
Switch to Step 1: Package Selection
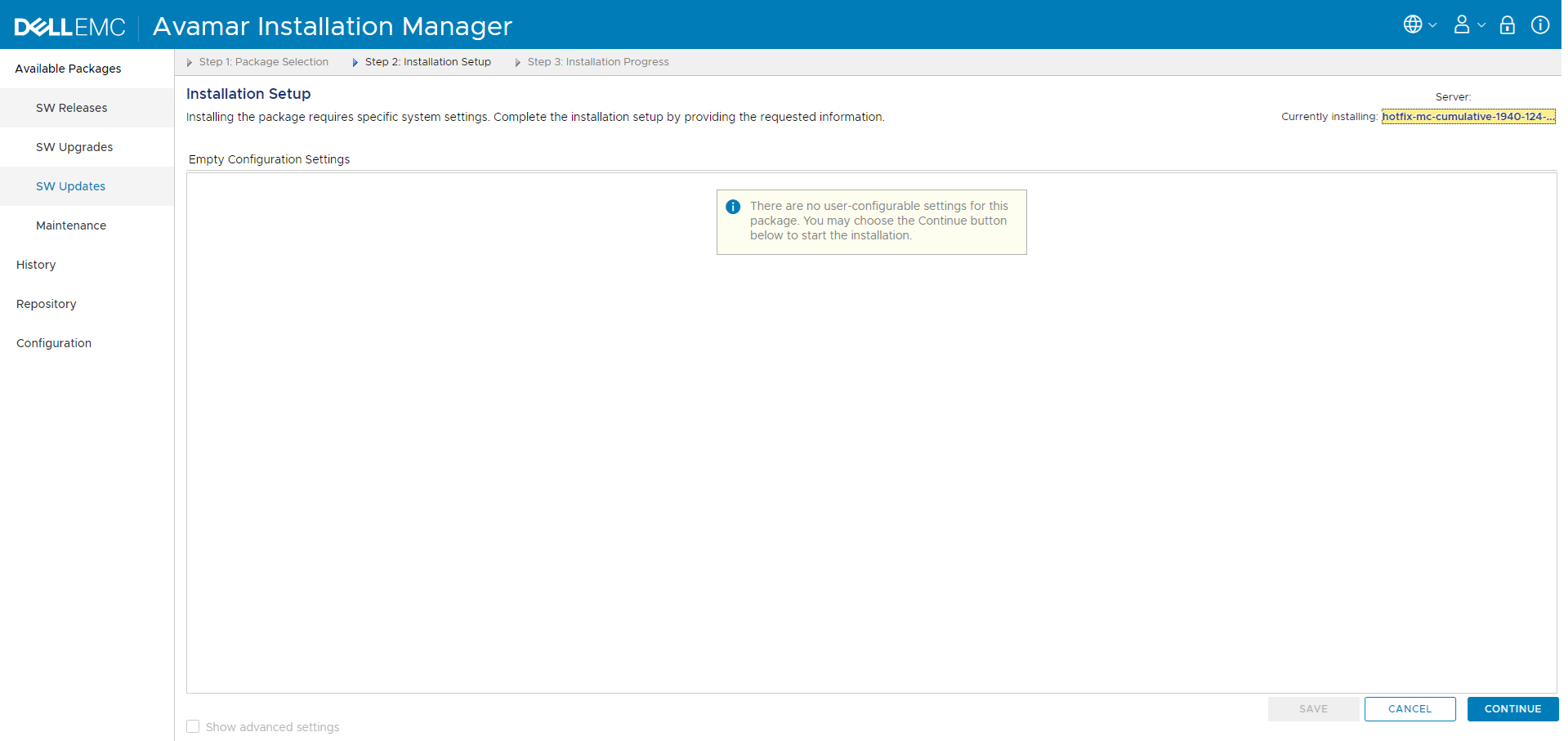click(263, 61)
